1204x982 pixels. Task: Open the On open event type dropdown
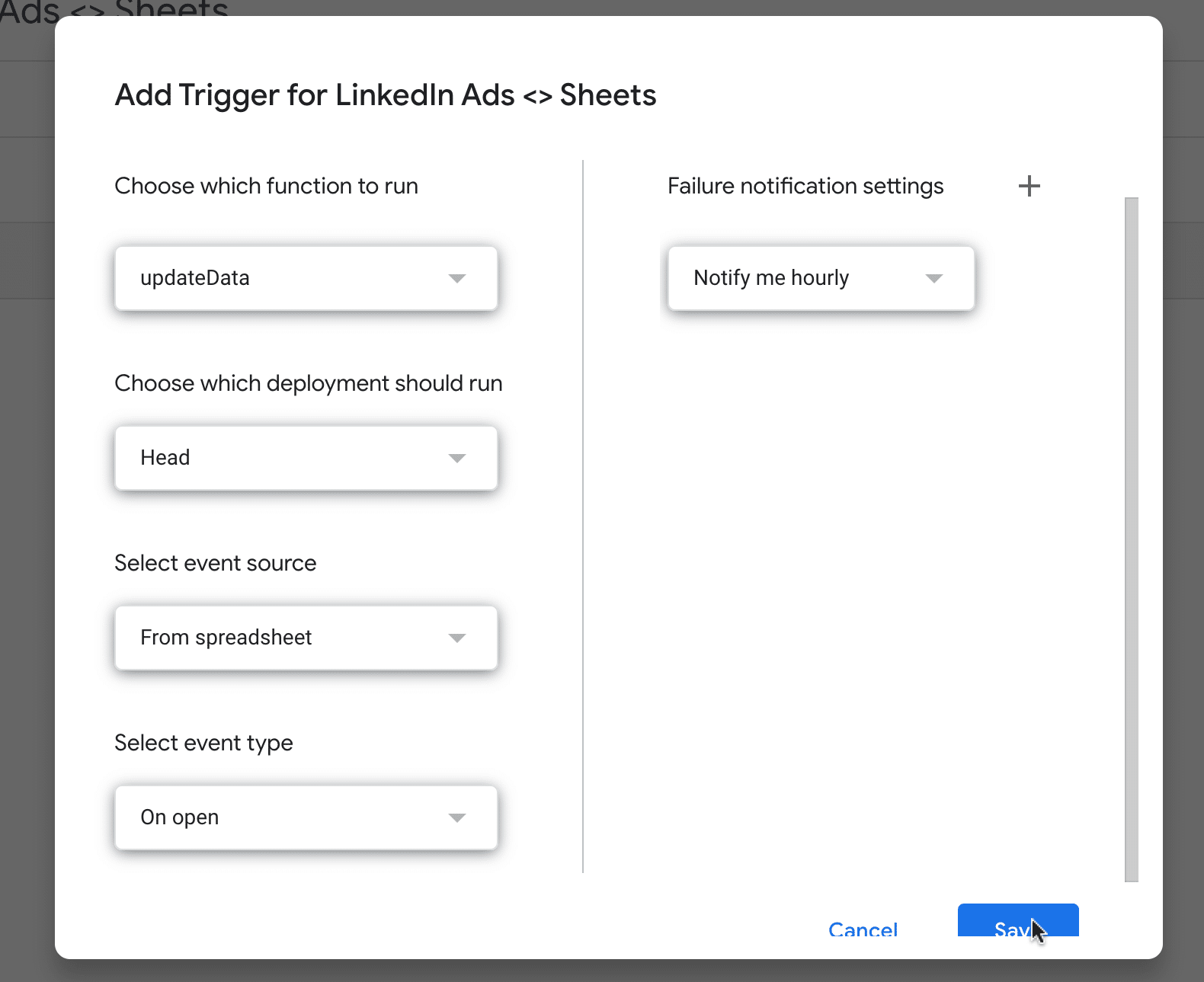coord(306,817)
